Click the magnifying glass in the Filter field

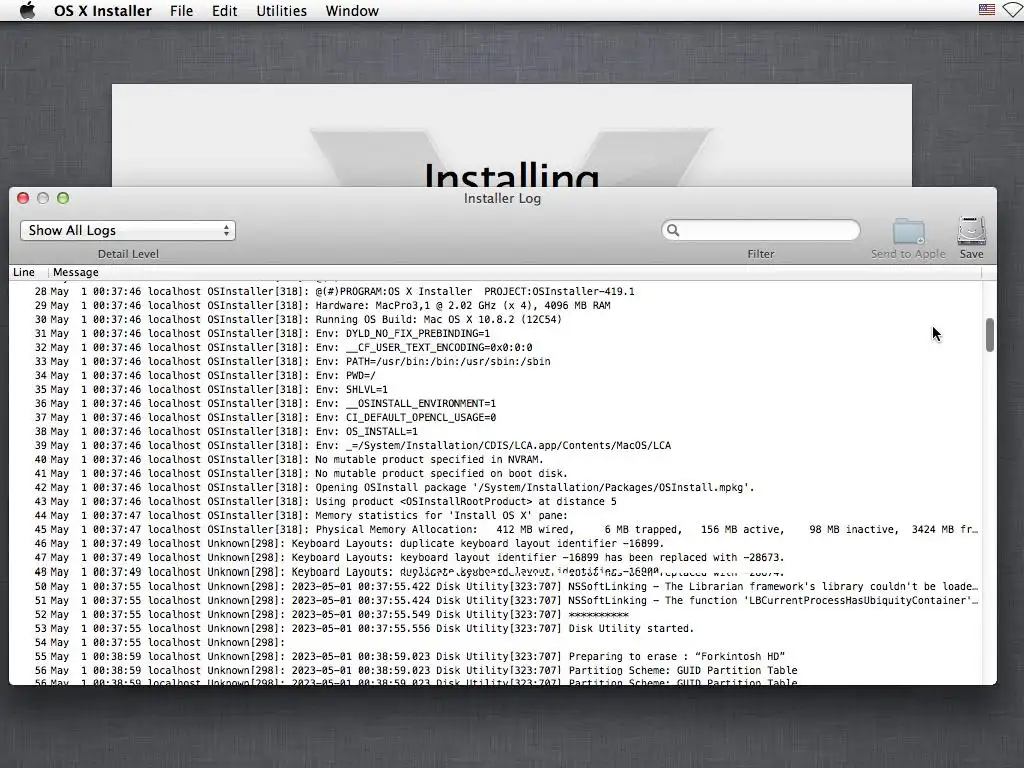pyautogui.click(x=673, y=230)
